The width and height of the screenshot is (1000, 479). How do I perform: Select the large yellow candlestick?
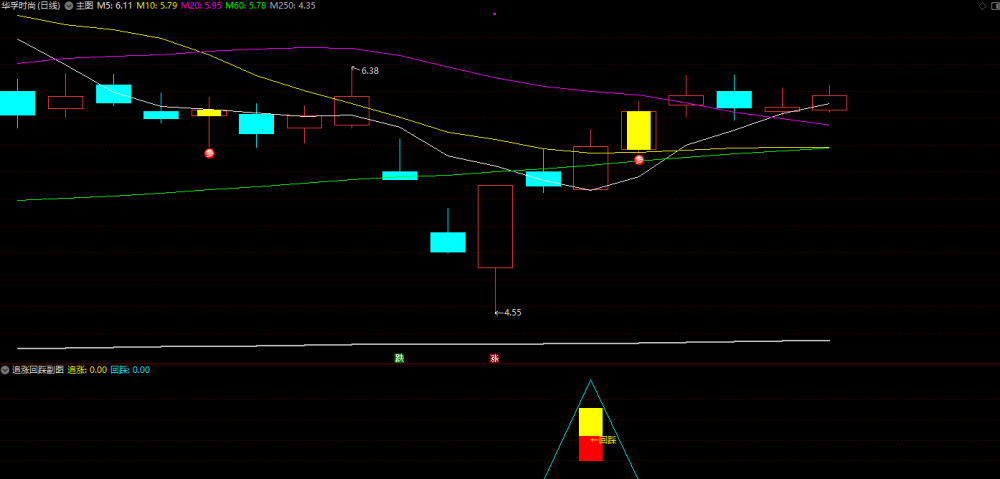638,130
